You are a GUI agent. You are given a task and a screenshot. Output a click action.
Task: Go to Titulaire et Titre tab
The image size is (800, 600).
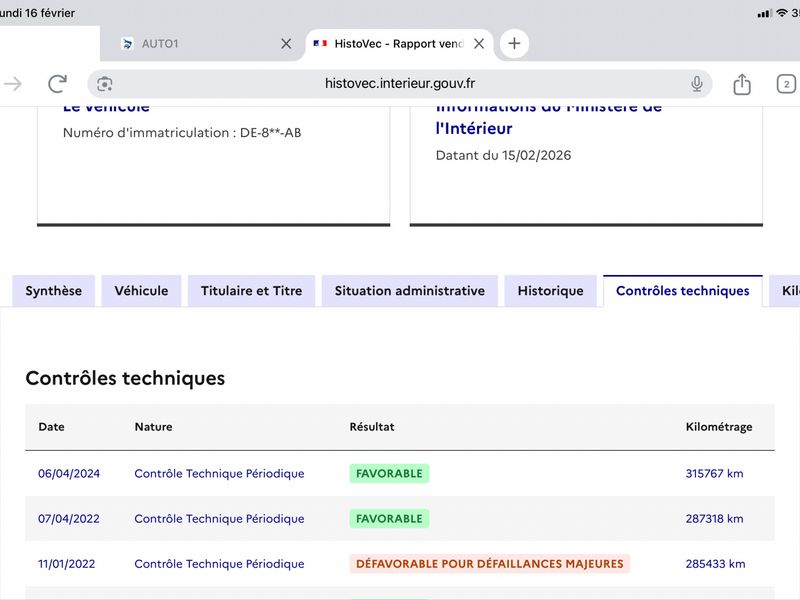pyautogui.click(x=251, y=291)
